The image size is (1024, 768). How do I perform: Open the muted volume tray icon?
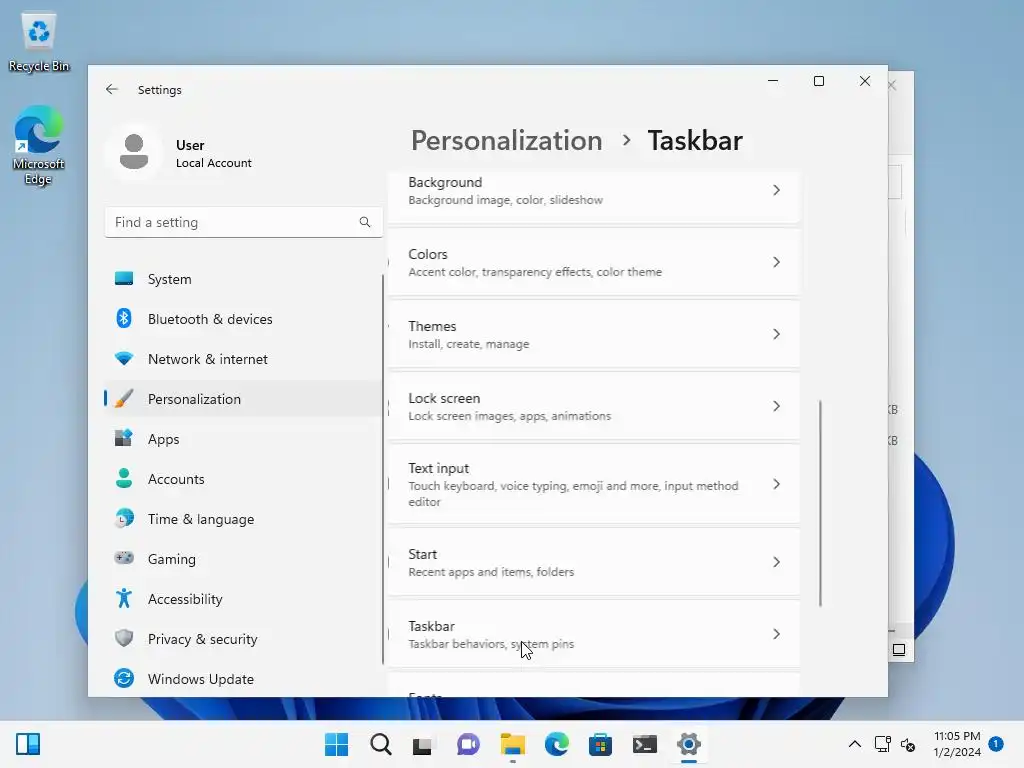[x=908, y=744]
